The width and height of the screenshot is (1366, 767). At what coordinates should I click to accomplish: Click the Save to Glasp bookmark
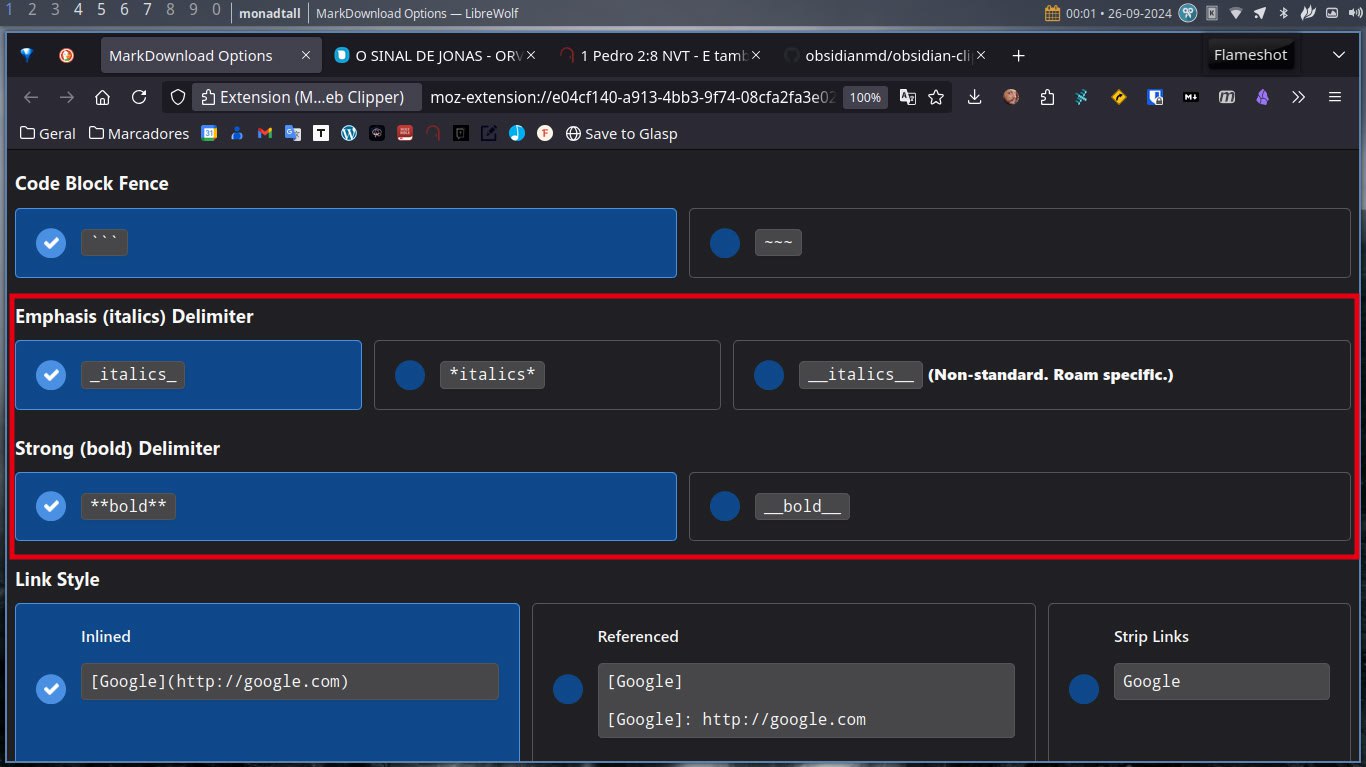pos(621,133)
